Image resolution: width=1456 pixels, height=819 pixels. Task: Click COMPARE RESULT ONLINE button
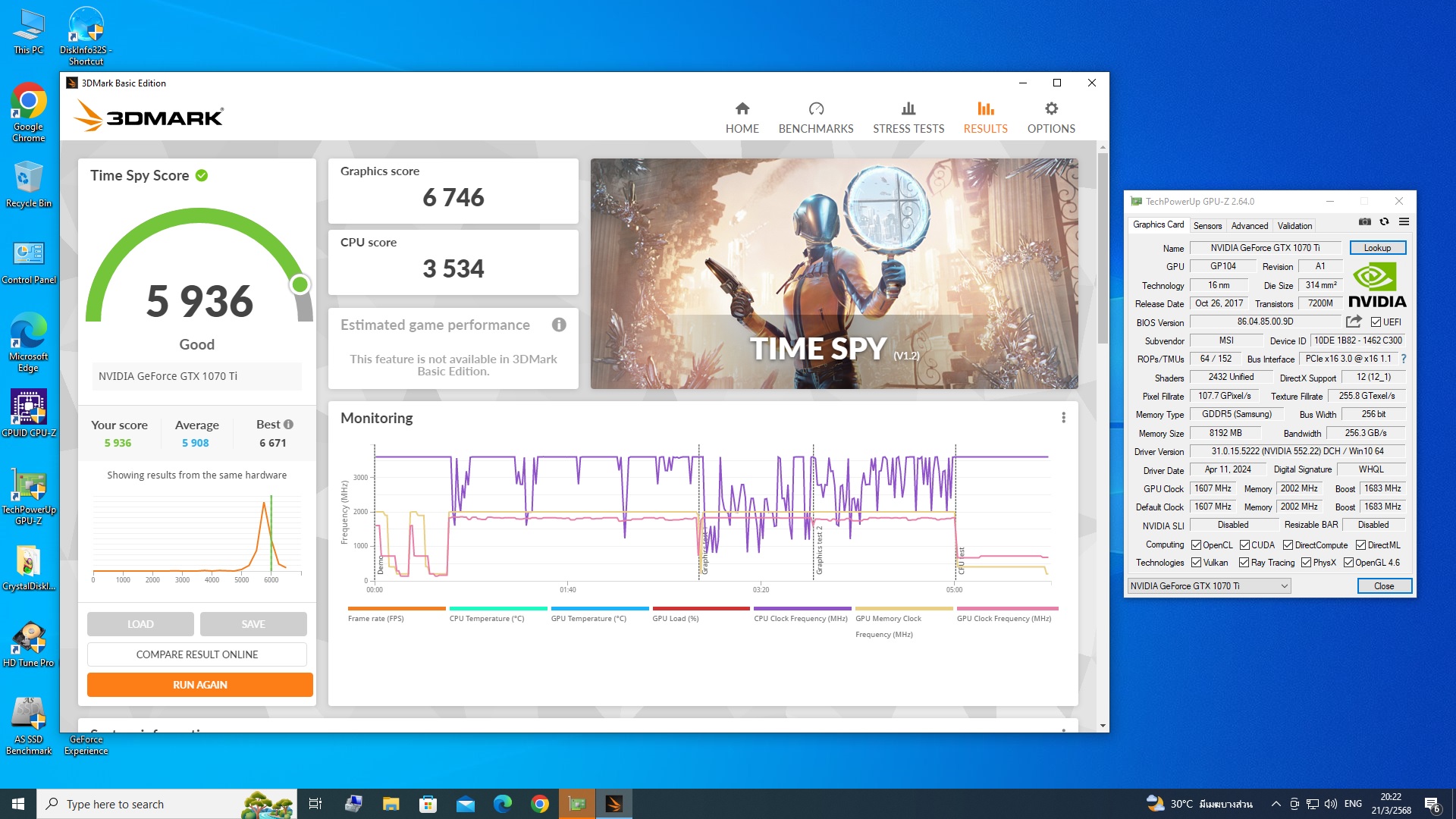pos(197,654)
